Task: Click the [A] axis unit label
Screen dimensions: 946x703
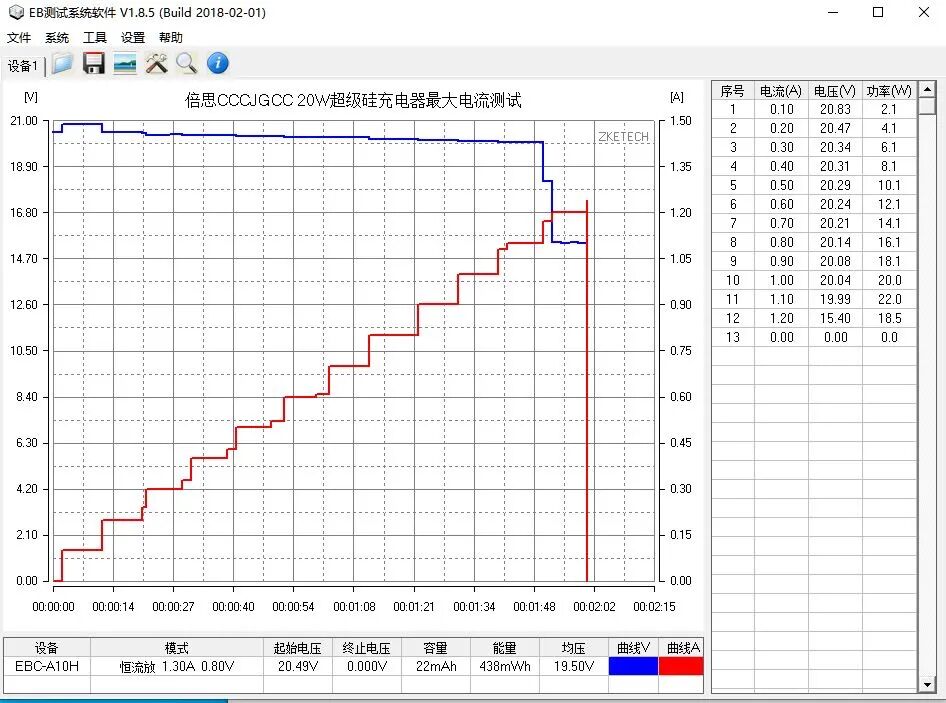Action: [677, 97]
